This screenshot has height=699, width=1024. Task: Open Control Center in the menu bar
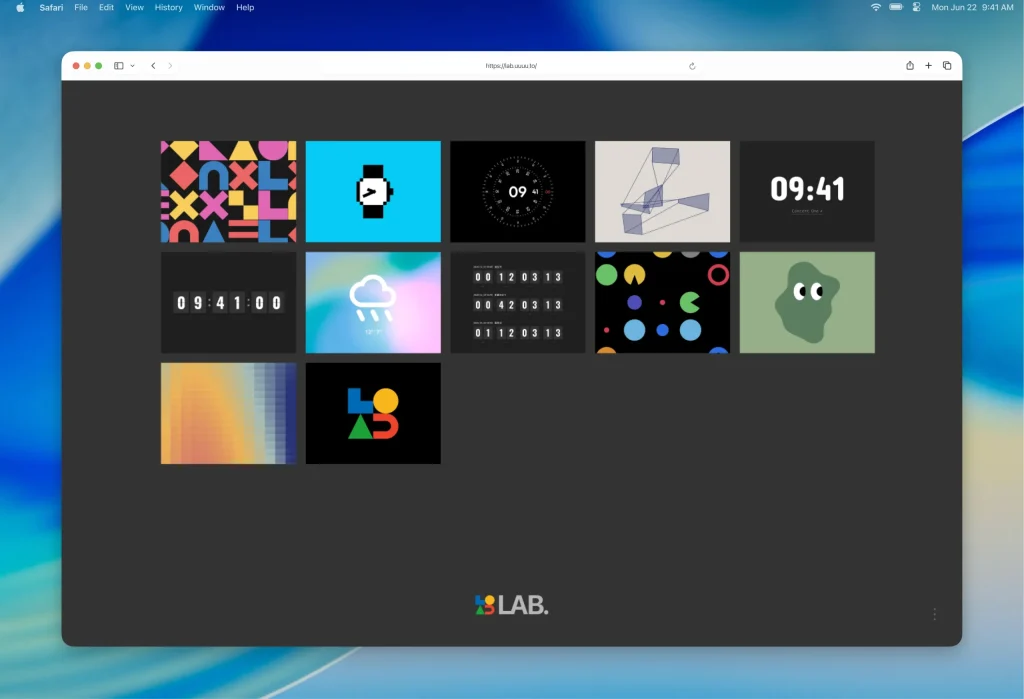915,7
